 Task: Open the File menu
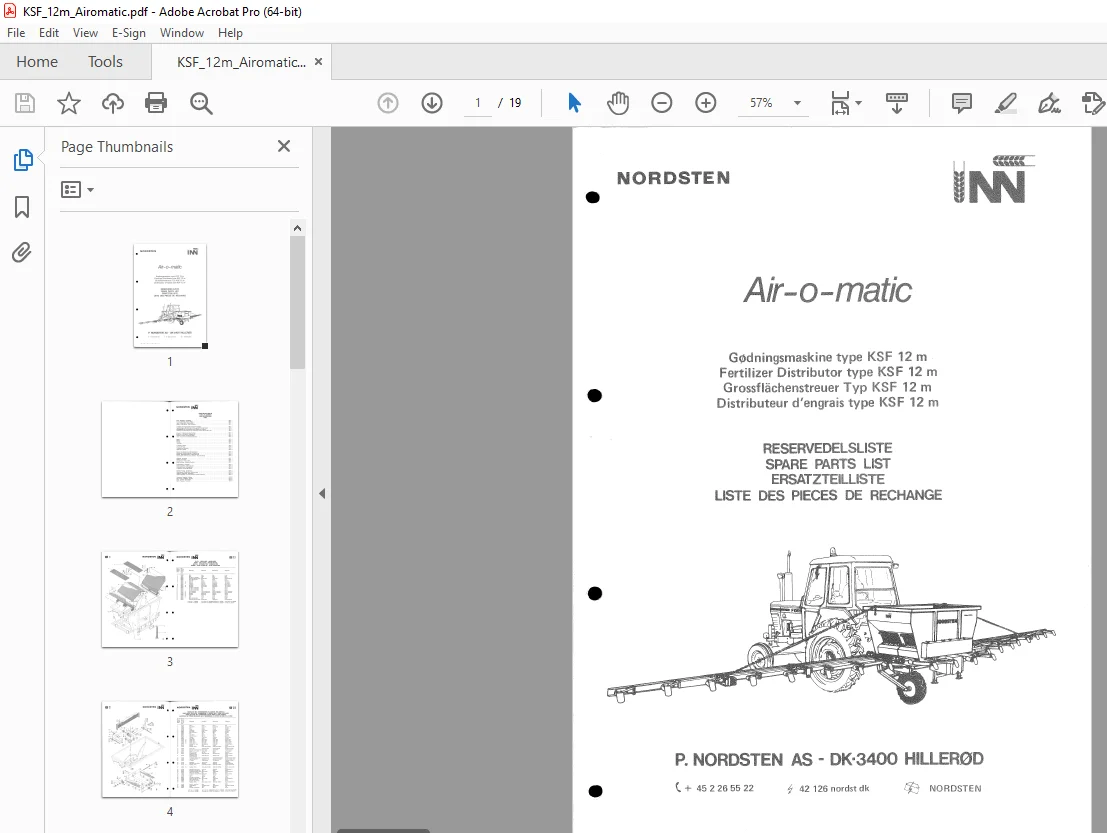(x=16, y=32)
